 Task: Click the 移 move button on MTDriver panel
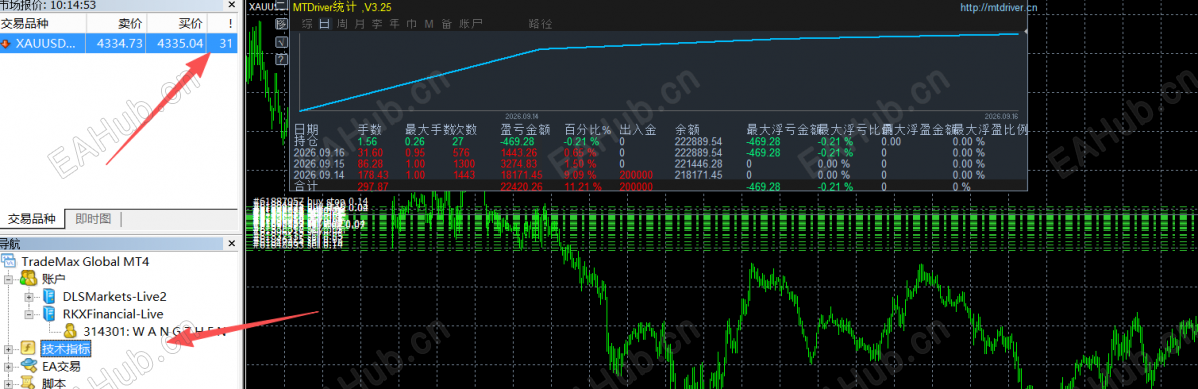click(x=281, y=24)
